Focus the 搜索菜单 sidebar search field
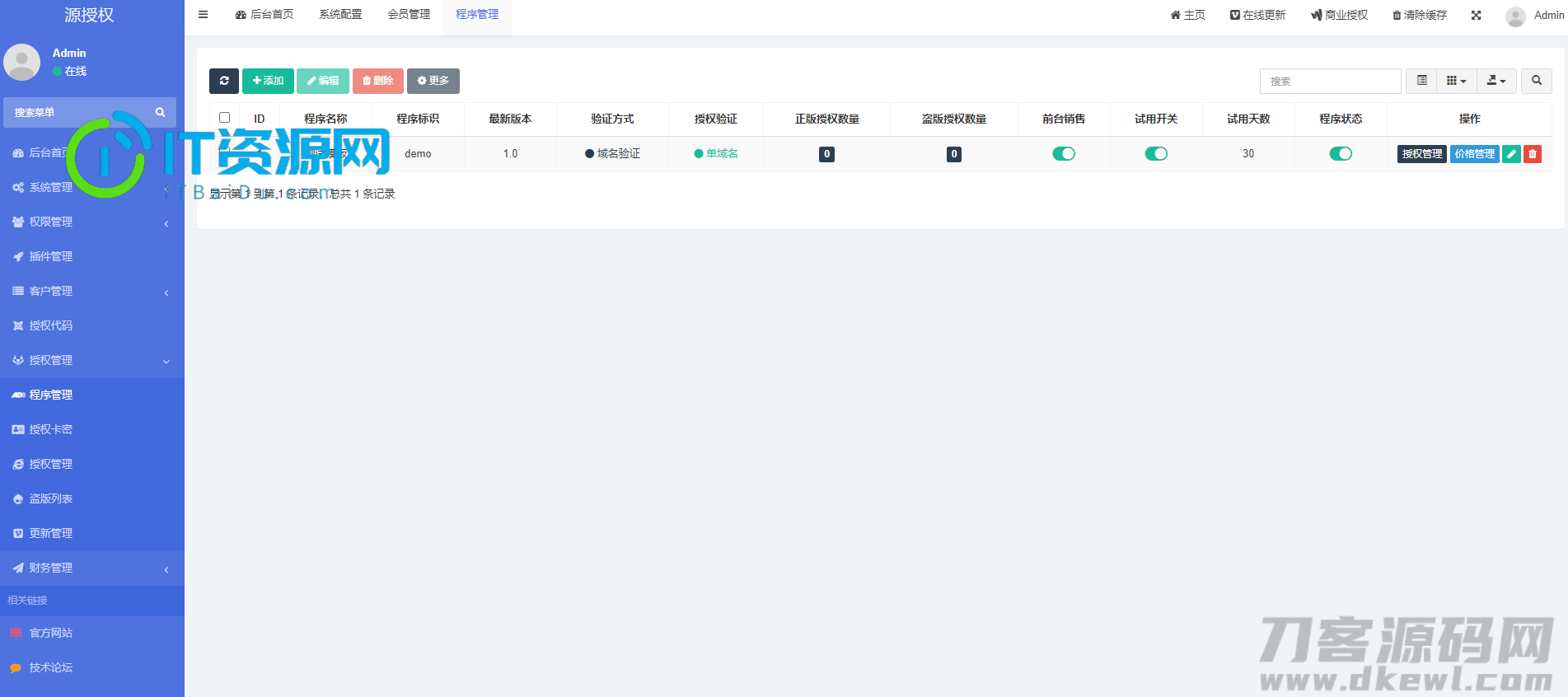 78,112
